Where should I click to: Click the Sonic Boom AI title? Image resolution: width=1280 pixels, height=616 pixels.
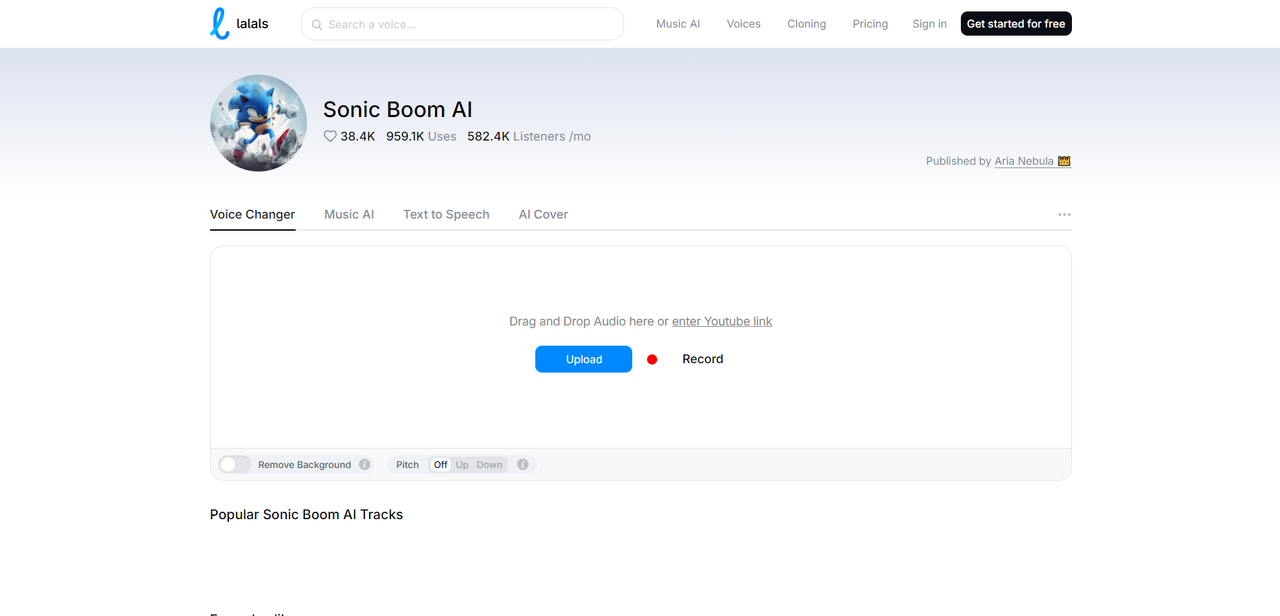(x=398, y=110)
